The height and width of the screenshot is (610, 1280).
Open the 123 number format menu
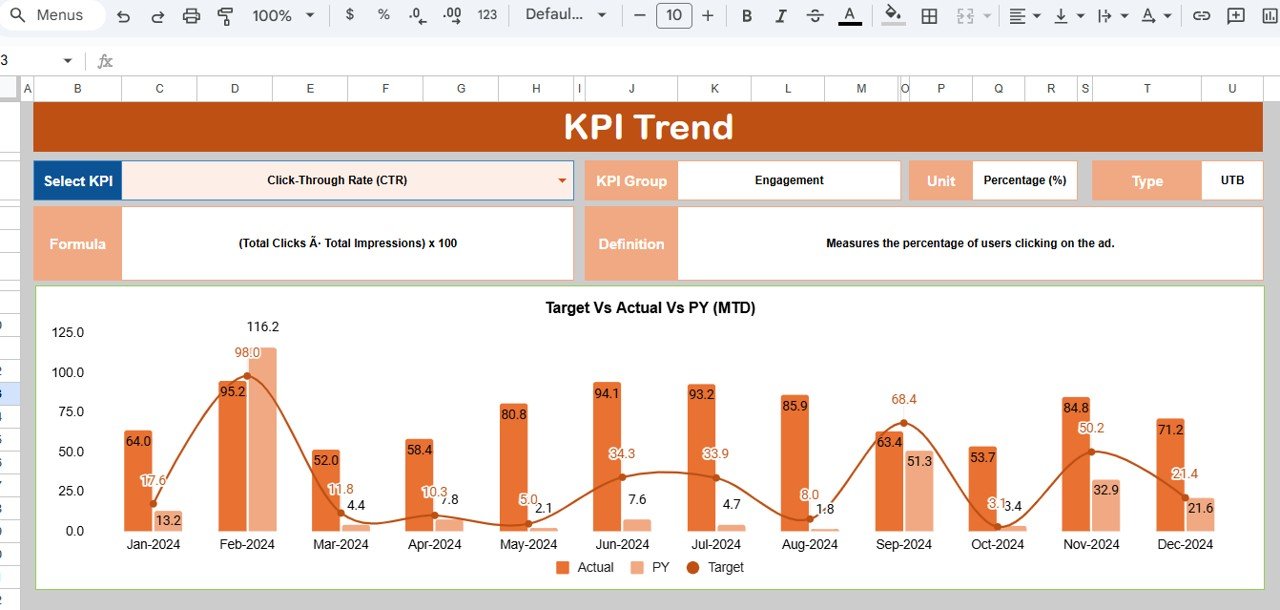pos(487,16)
